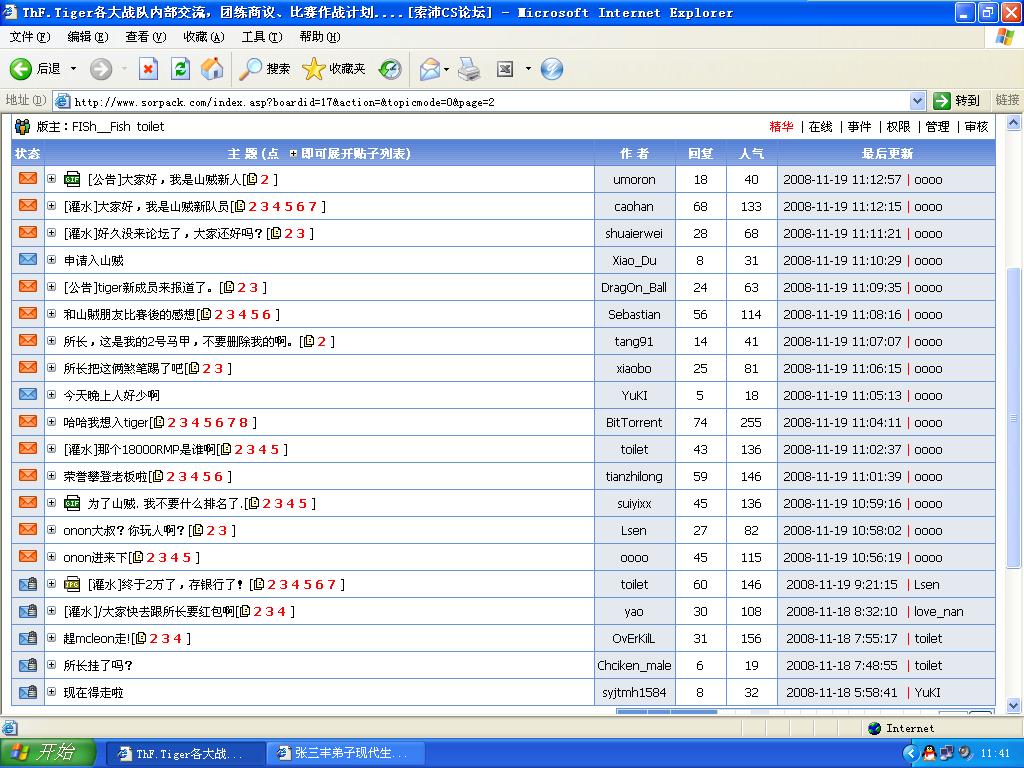This screenshot has width=1024, height=768.
Task: Open the Back button history dropdown
Action: click(73, 69)
